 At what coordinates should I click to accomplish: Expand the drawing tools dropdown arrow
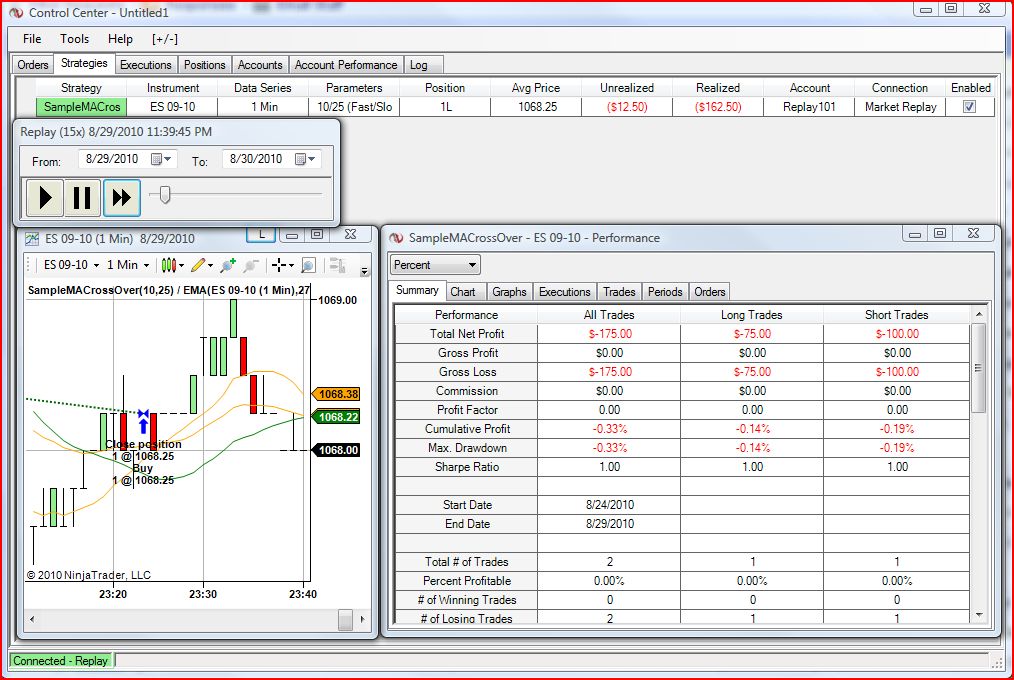(x=210, y=266)
